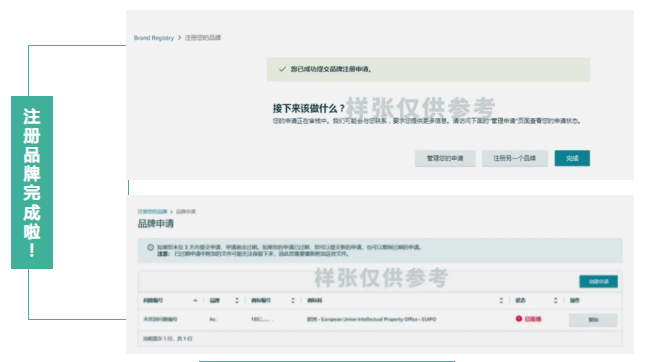Click the red status icon in the EUIPO row
Viewport: 668px width, 362px height.
[518, 319]
